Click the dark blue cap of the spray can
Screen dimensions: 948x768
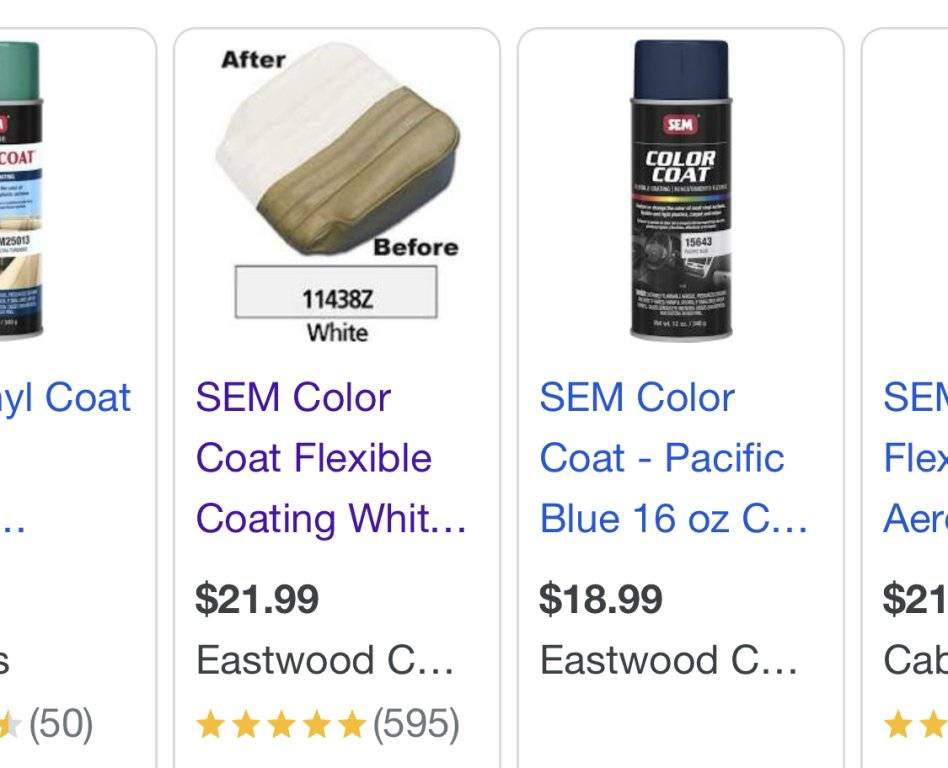tap(680, 70)
